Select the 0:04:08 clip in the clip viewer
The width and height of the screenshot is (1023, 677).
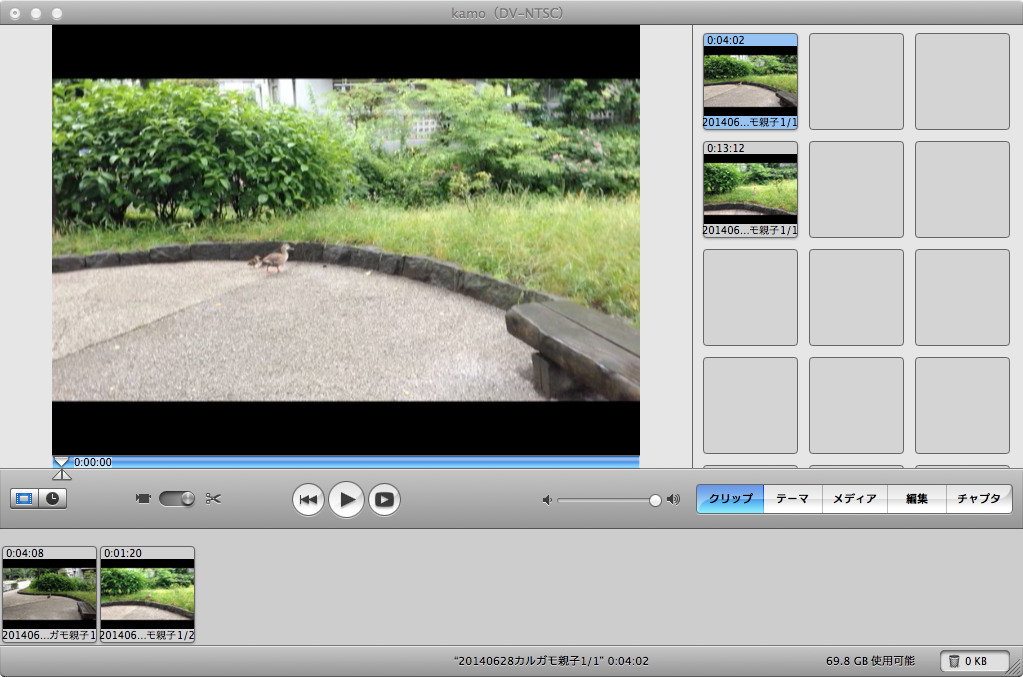point(49,594)
